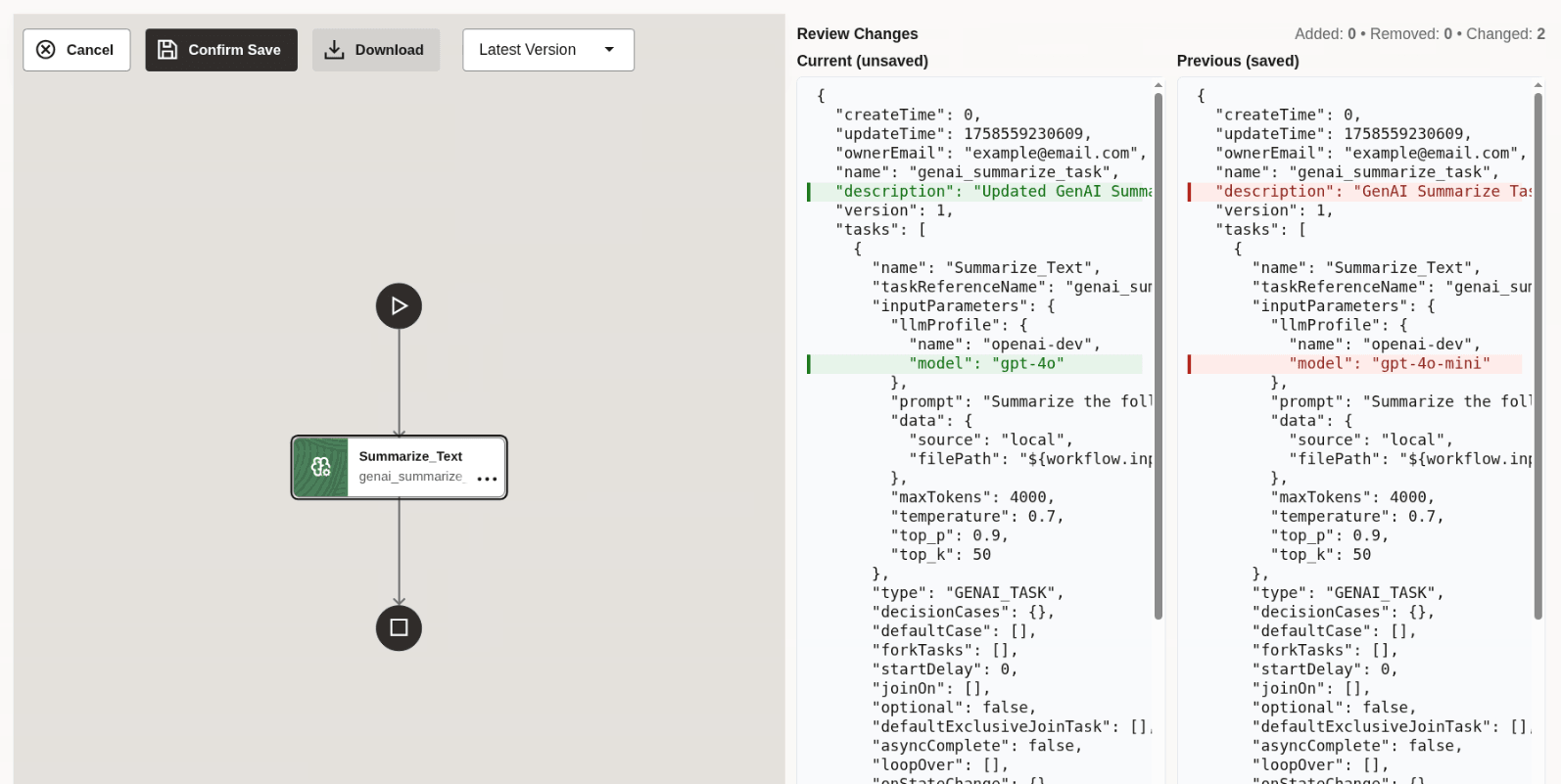1561x784 pixels.
Task: Click the Previous (saved) label
Action: click(x=1238, y=61)
